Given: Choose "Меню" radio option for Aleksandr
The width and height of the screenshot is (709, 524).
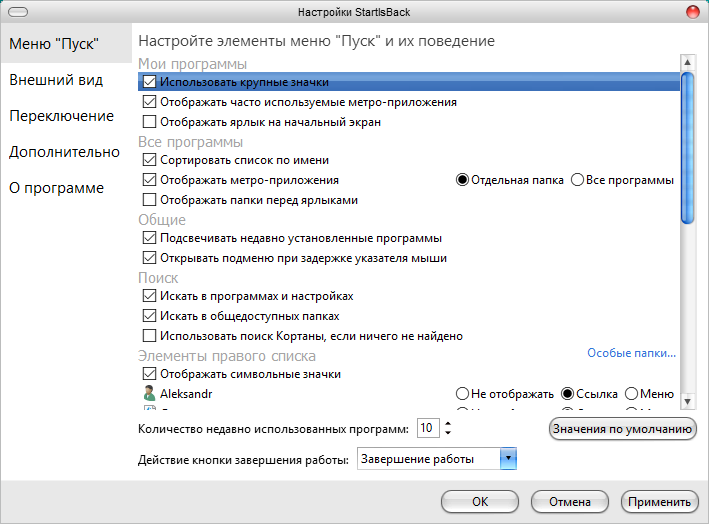Looking at the screenshot, I should (632, 394).
